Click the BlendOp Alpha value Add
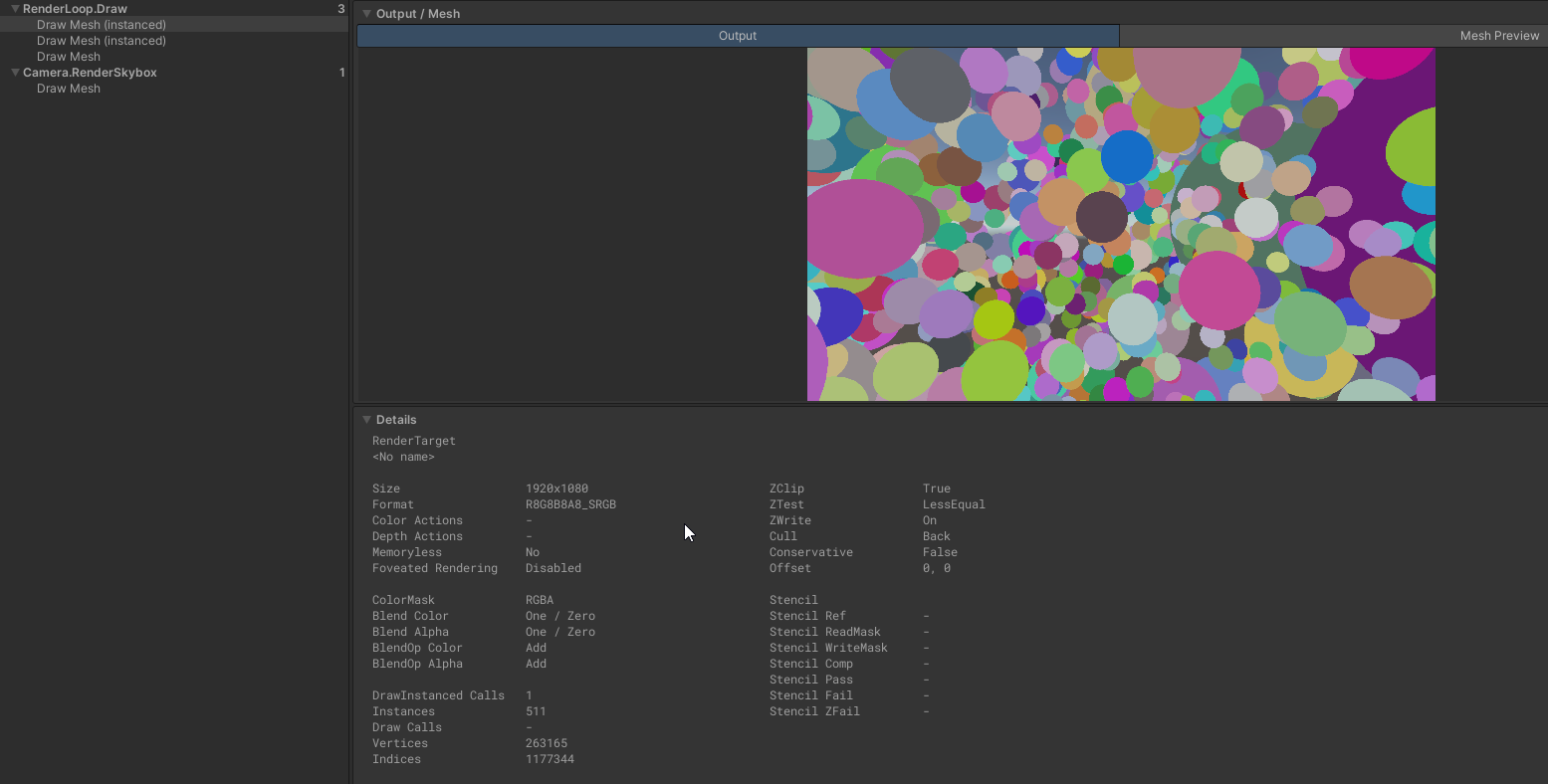 536,664
